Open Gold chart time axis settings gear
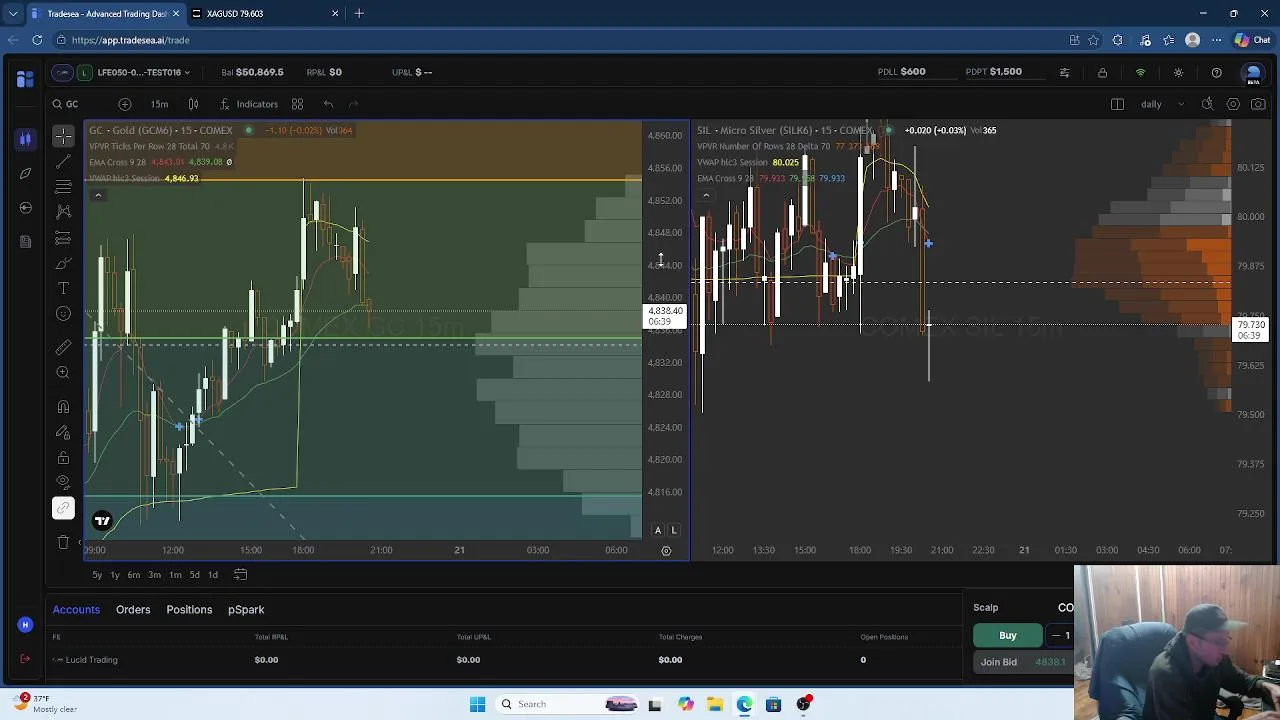The height and width of the screenshot is (720, 1280). [666, 550]
